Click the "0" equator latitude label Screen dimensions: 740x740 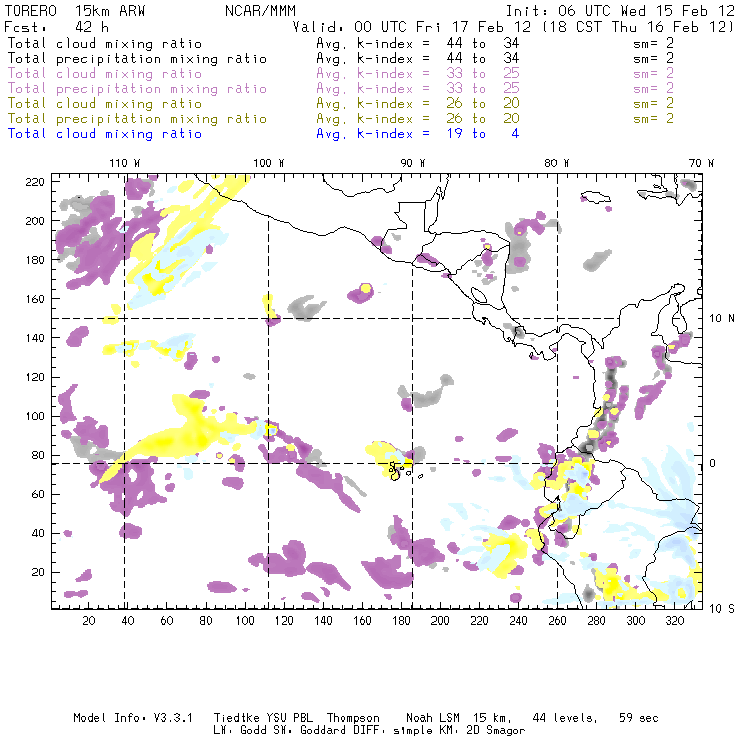coord(713,463)
